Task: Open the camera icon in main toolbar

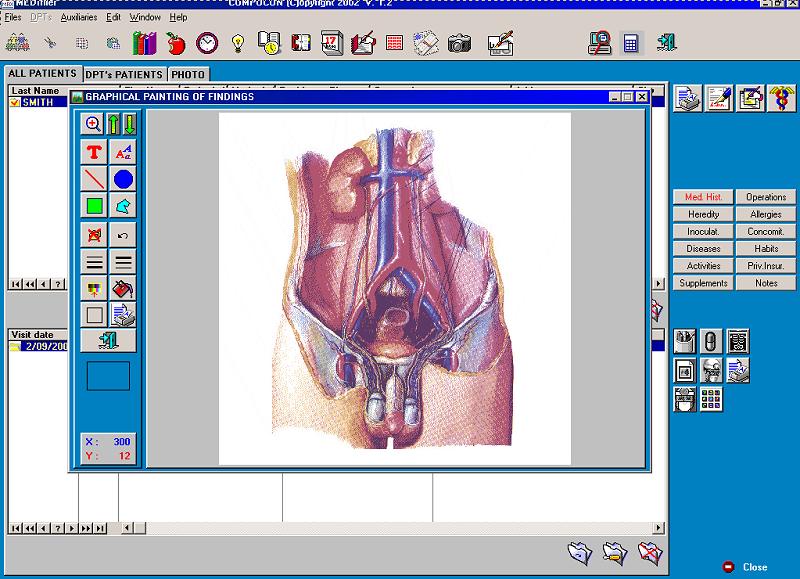Action: click(x=459, y=43)
